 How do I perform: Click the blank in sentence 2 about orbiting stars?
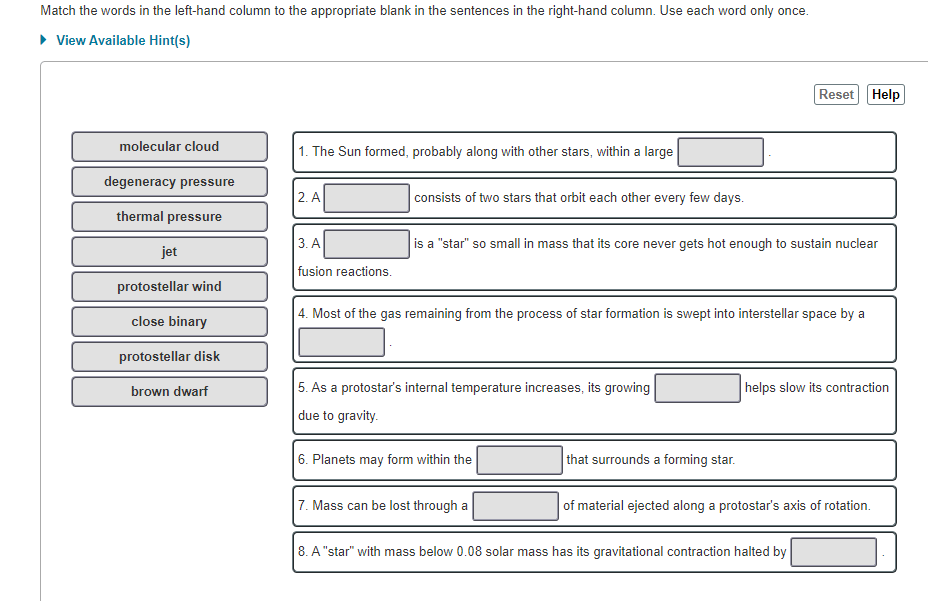click(366, 198)
